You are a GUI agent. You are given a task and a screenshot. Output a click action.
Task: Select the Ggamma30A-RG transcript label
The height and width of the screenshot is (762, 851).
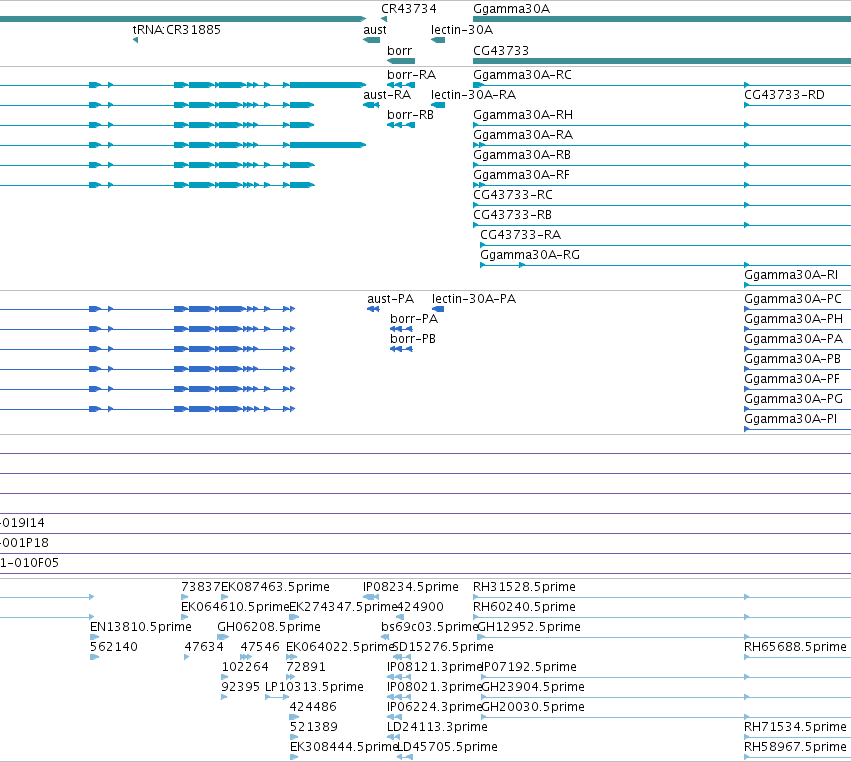530,255
